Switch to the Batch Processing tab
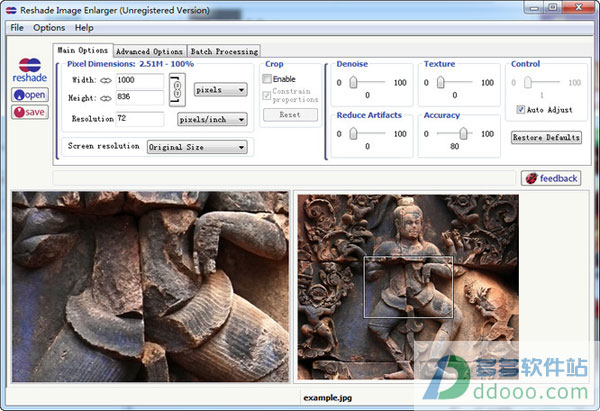 pyautogui.click(x=224, y=51)
